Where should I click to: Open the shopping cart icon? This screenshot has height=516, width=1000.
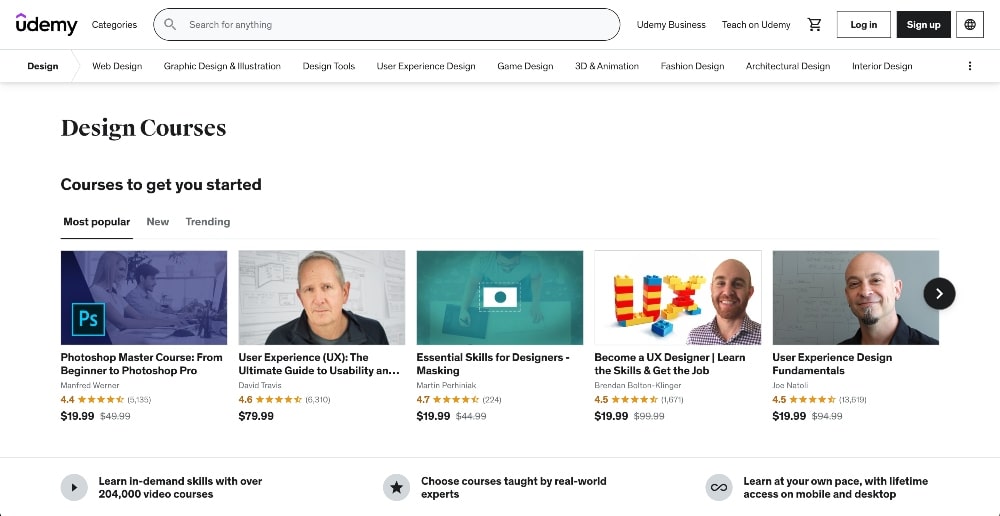pos(814,25)
